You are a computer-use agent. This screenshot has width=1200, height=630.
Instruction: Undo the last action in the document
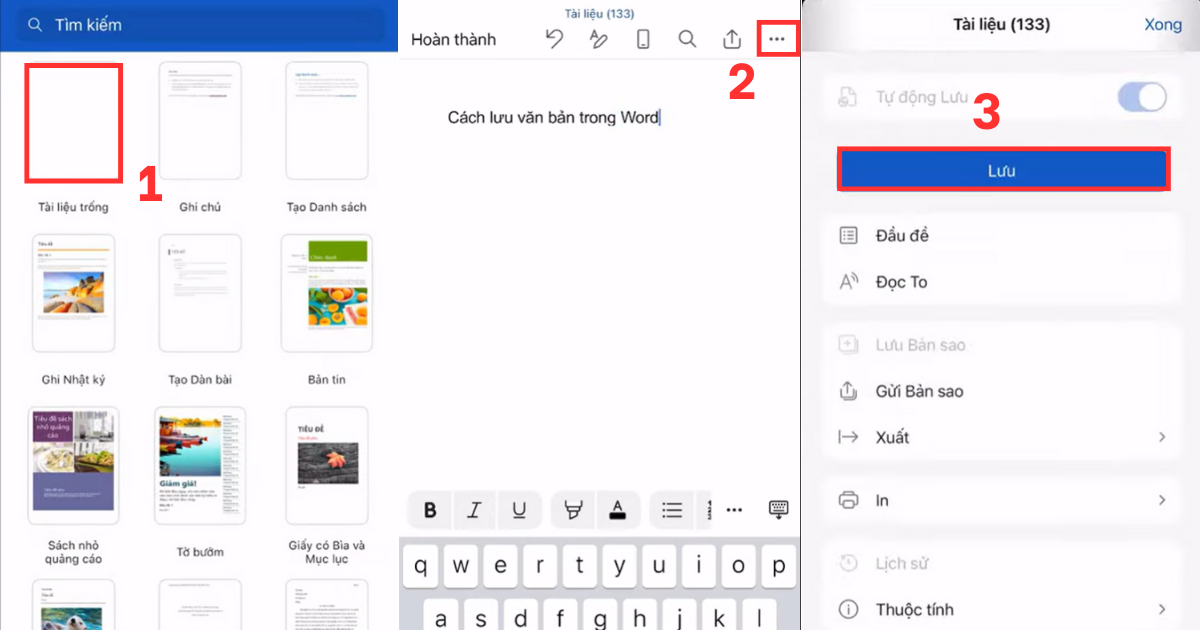pos(556,39)
